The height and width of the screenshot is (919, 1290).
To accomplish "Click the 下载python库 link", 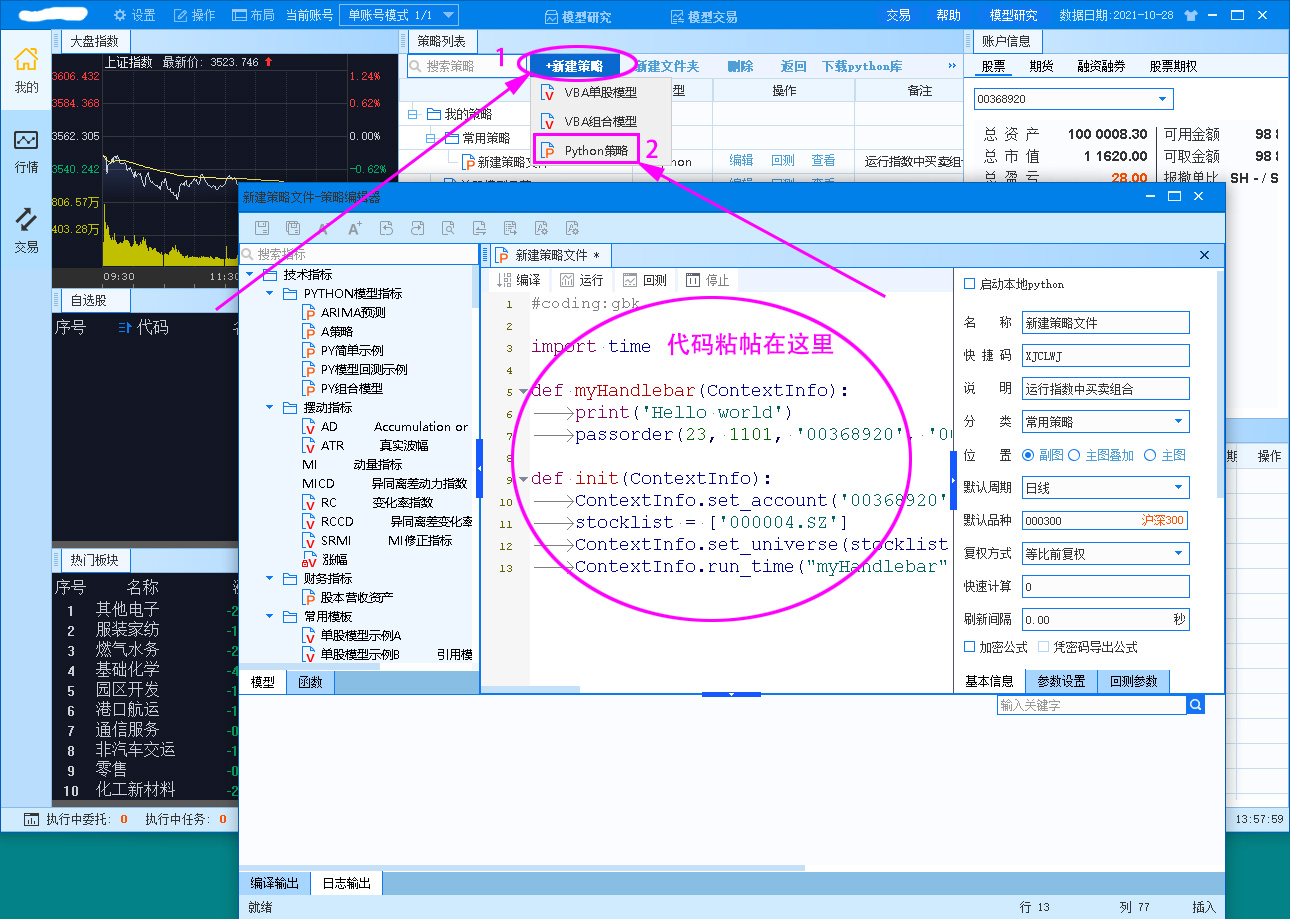I will coord(862,66).
